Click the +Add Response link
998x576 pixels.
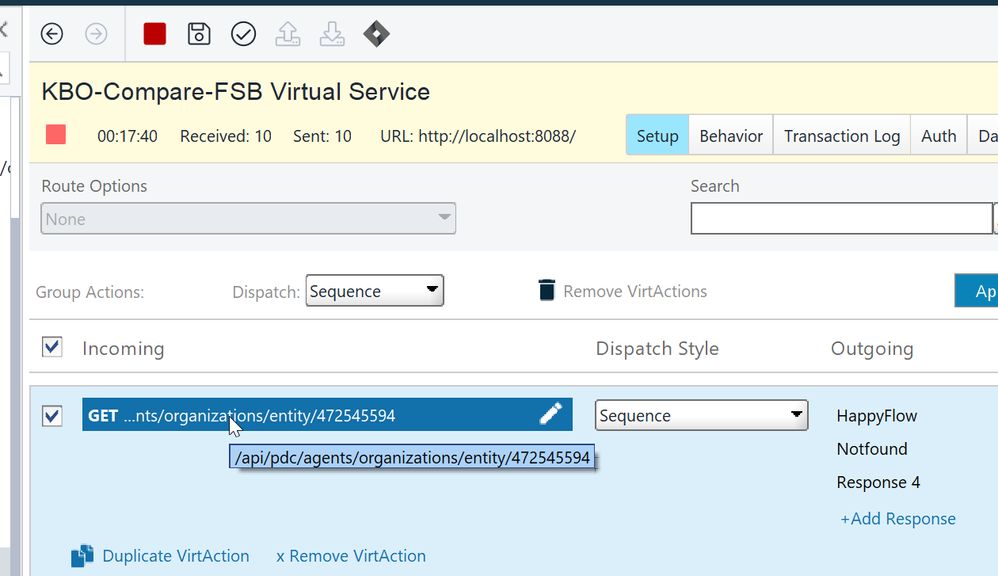897,518
